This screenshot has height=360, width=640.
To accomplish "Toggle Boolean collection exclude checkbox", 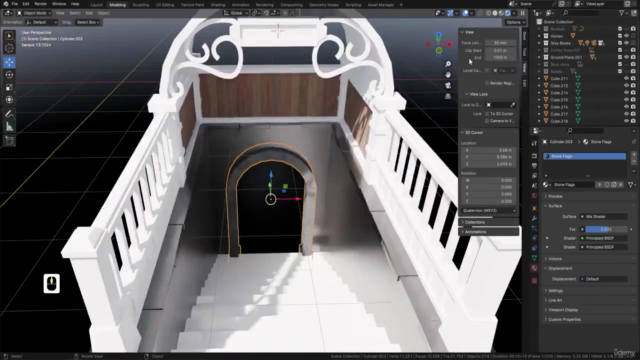I will [x=620, y=29].
